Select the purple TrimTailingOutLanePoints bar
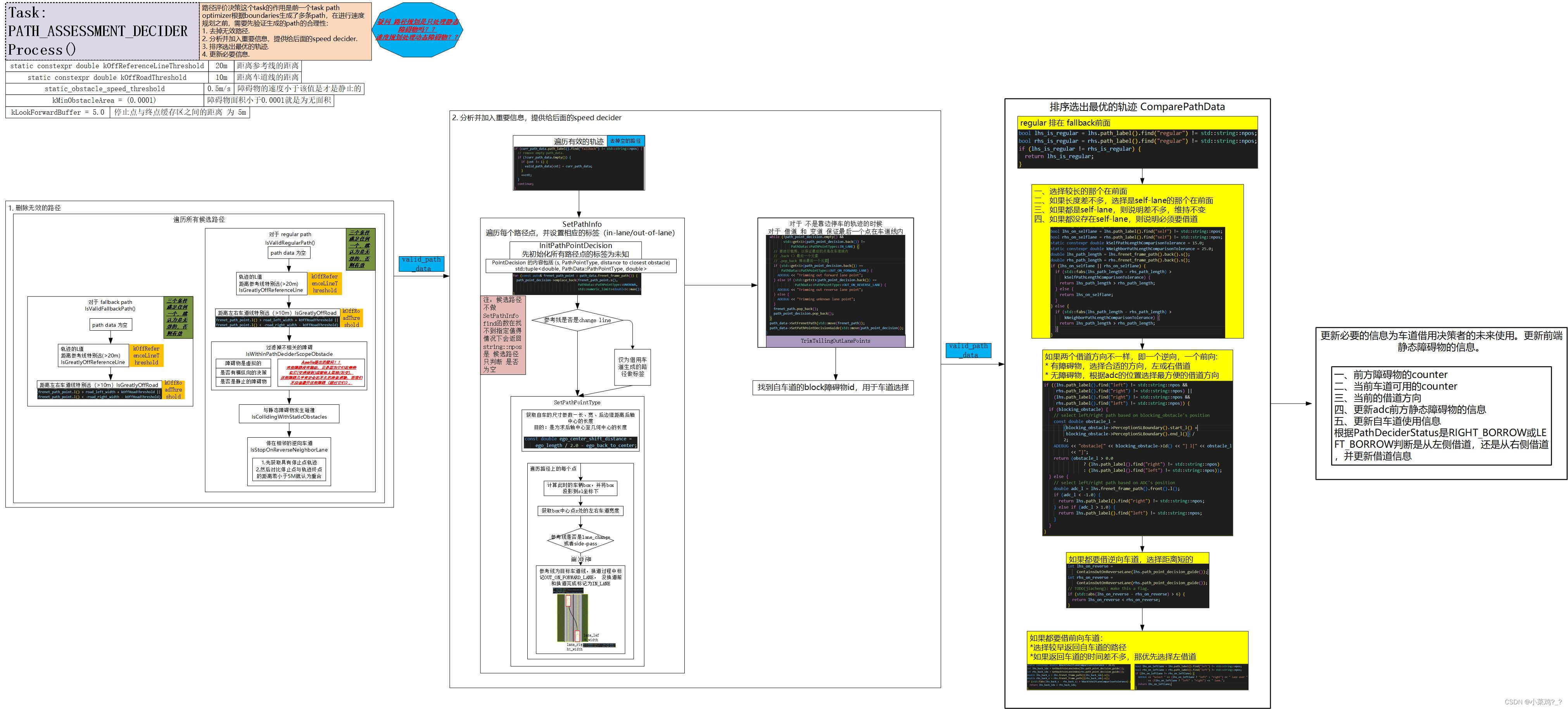This screenshot has width=1568, height=709. [836, 341]
